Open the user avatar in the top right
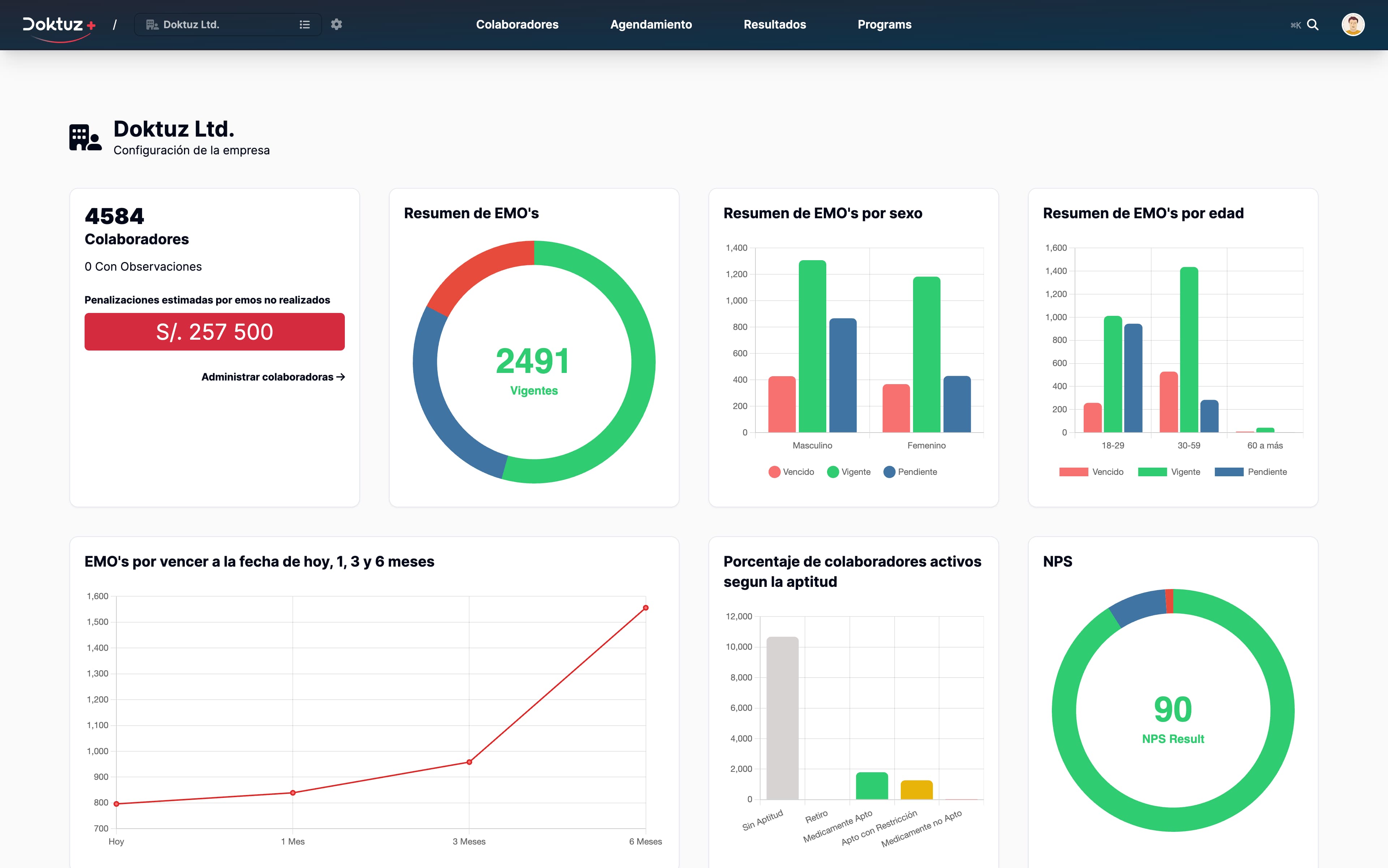1388x868 pixels. click(1354, 25)
